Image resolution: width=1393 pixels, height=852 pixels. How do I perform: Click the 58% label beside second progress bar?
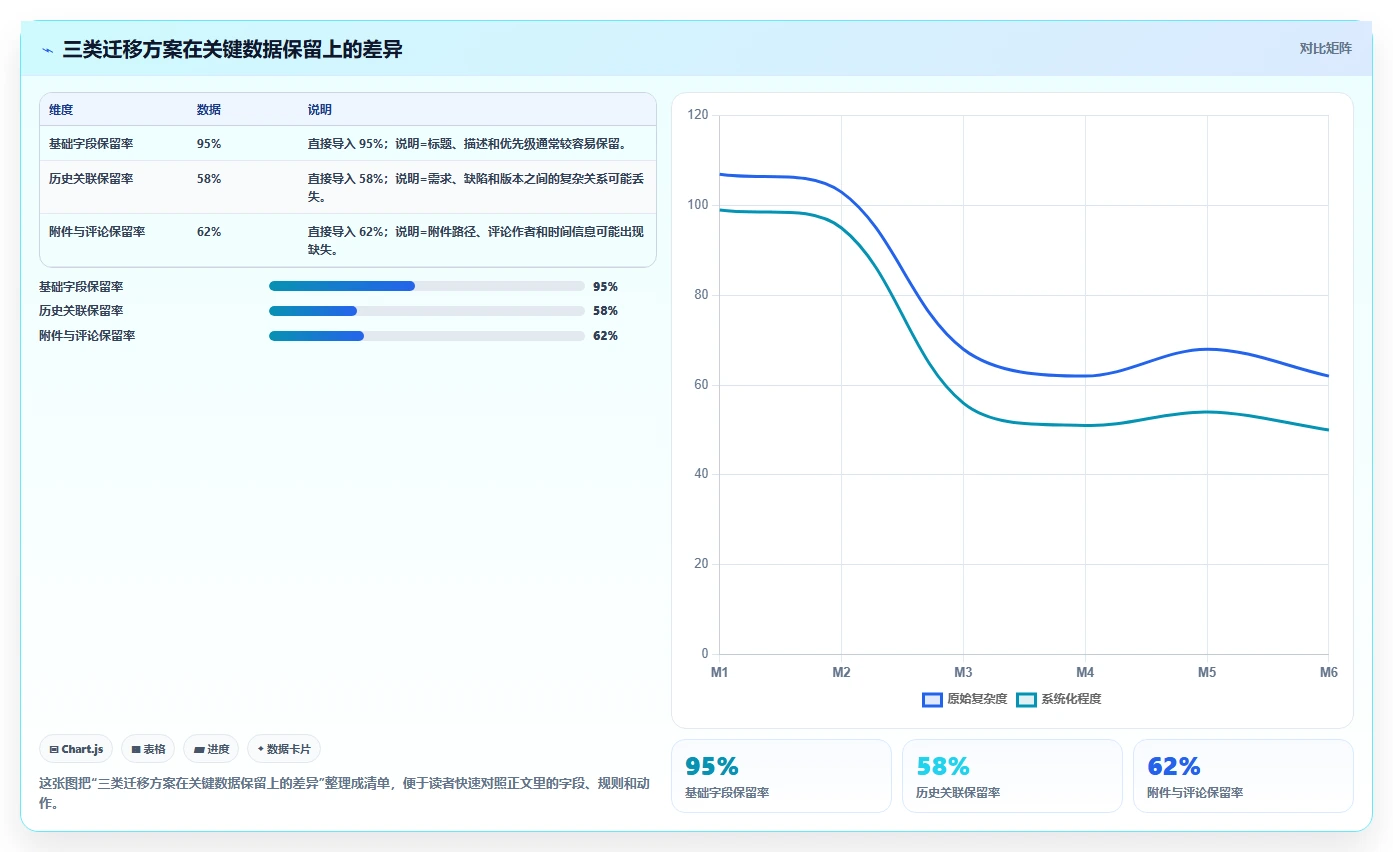[x=605, y=311]
